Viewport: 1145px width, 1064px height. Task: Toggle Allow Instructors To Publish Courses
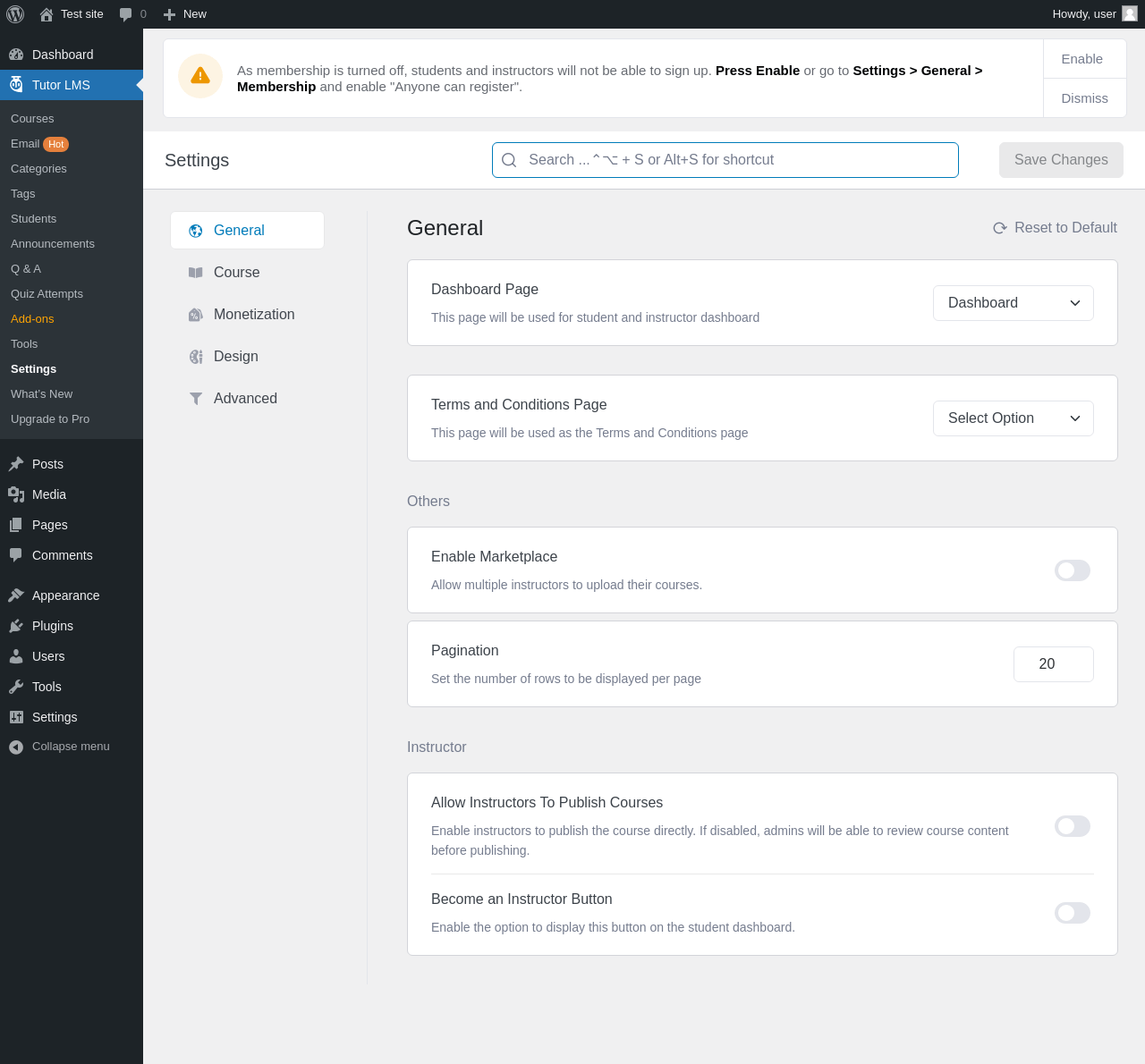(1072, 826)
